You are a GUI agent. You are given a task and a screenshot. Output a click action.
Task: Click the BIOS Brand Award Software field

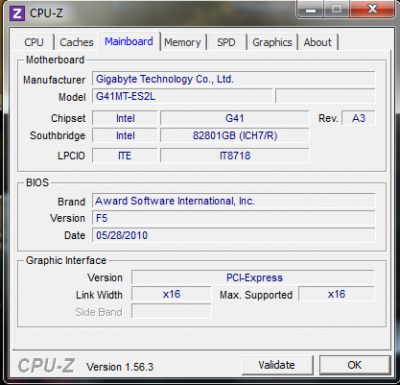pyautogui.click(x=233, y=201)
